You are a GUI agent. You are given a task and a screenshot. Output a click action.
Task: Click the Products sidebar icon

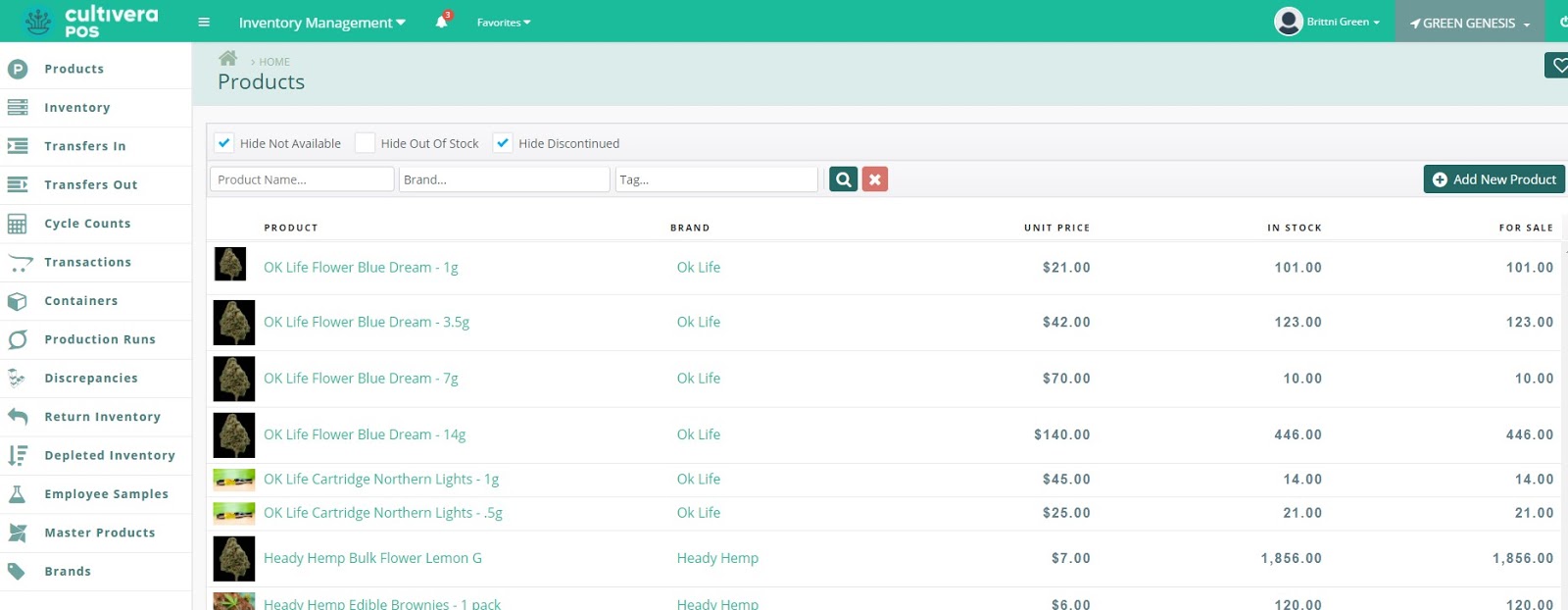[17, 69]
